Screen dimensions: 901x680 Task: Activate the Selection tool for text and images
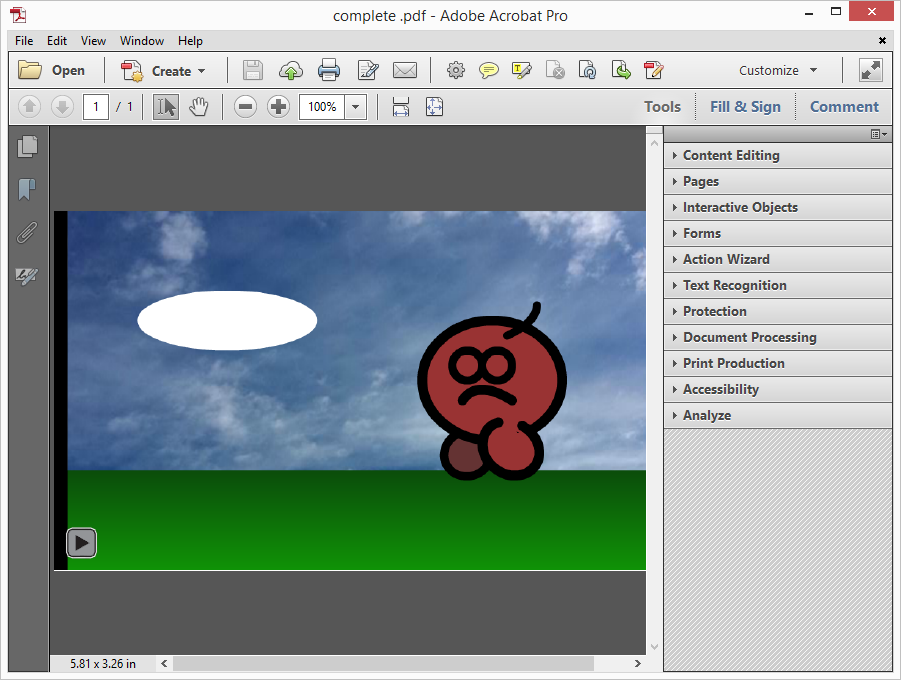click(x=166, y=107)
